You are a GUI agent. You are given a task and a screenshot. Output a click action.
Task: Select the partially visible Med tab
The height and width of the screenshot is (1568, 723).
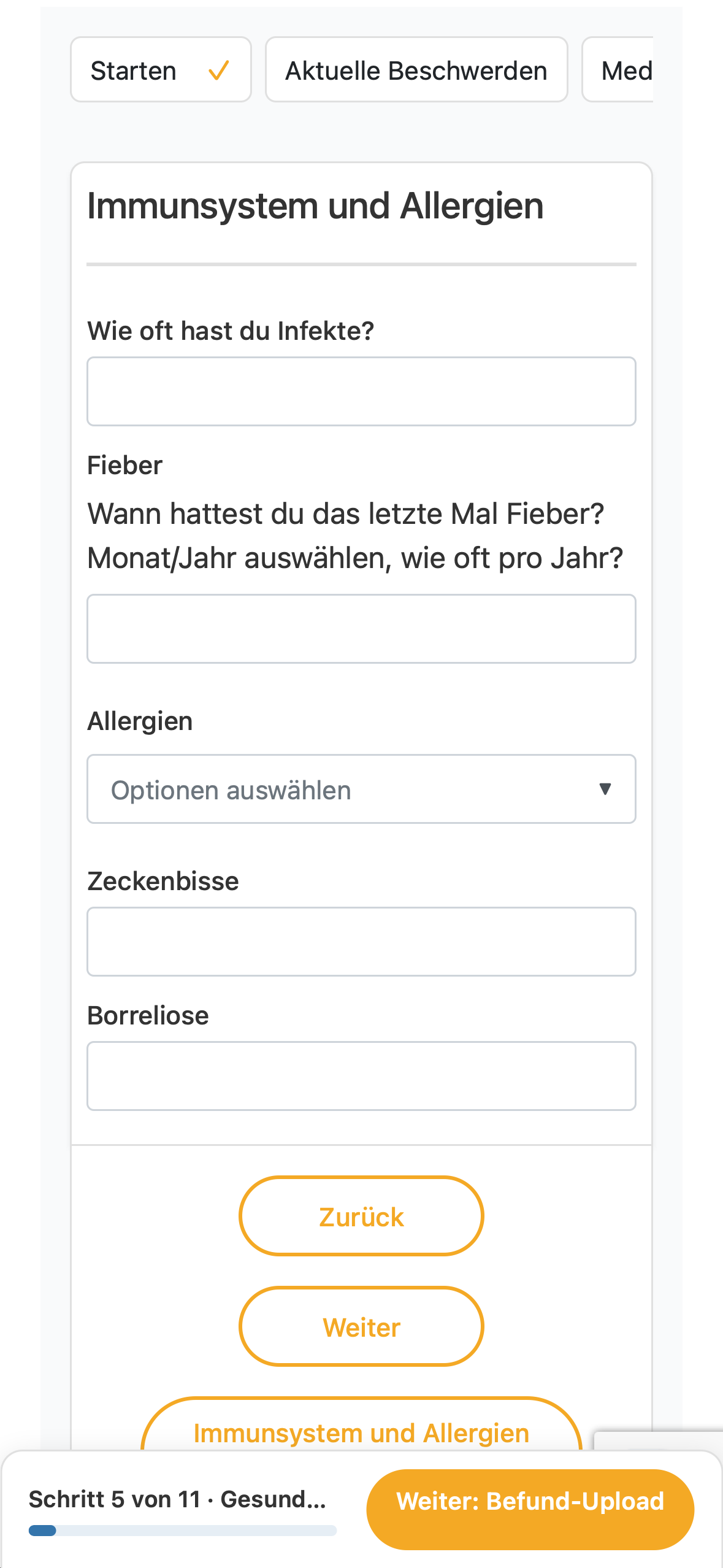point(618,70)
